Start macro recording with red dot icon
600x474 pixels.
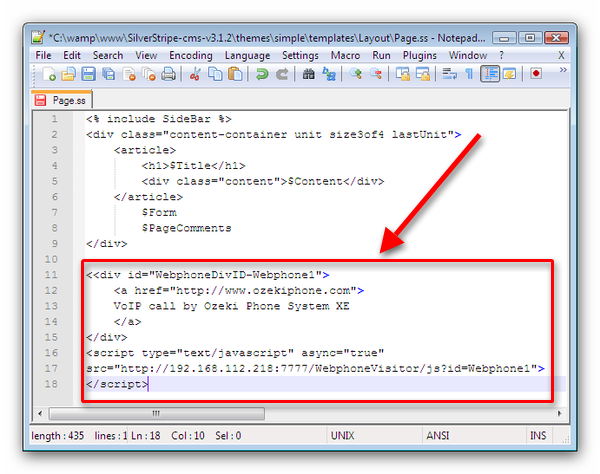tap(536, 74)
